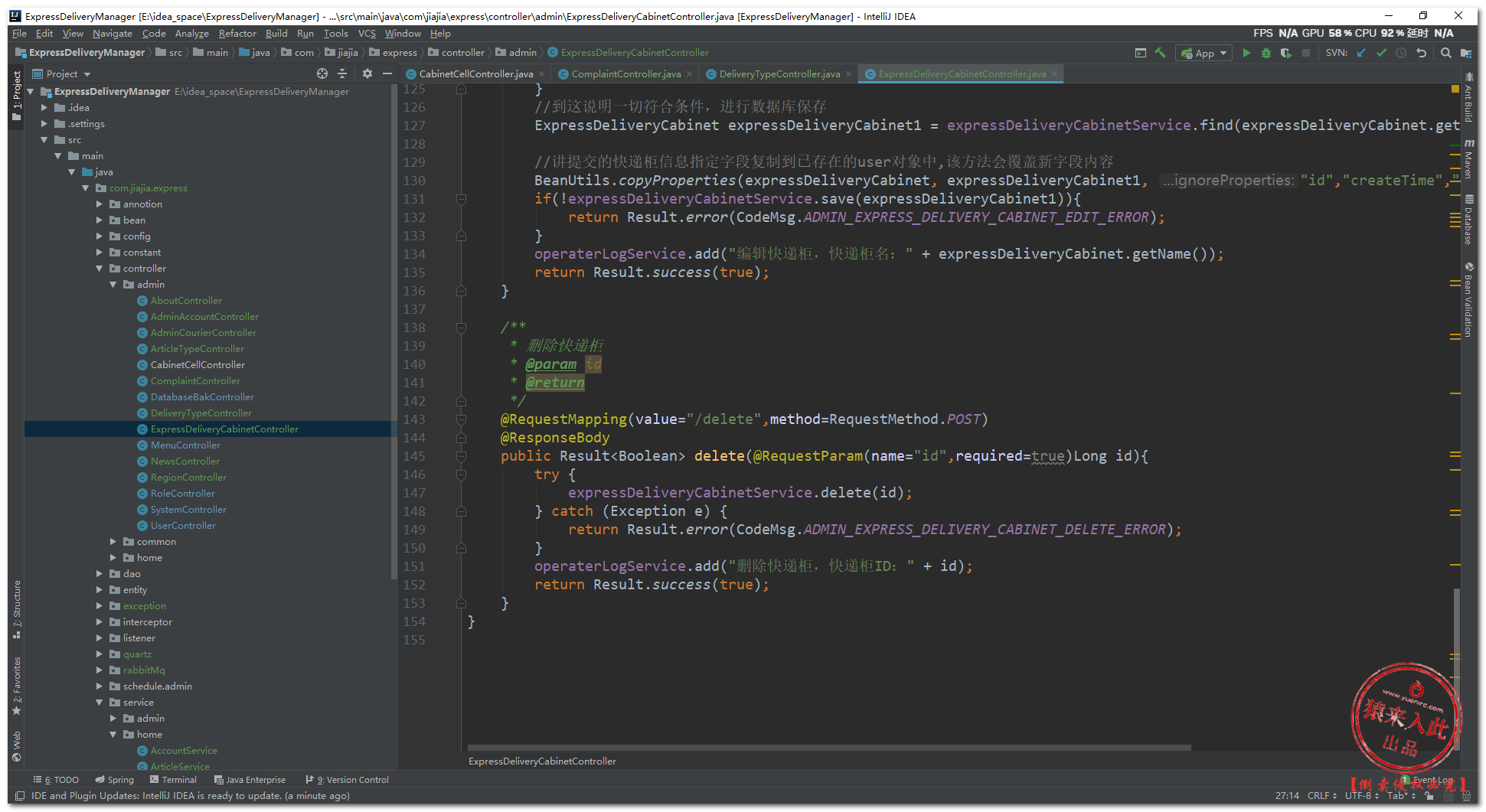The width and height of the screenshot is (1486, 812).
Task: Open the Navigate menu
Action: [x=113, y=34]
